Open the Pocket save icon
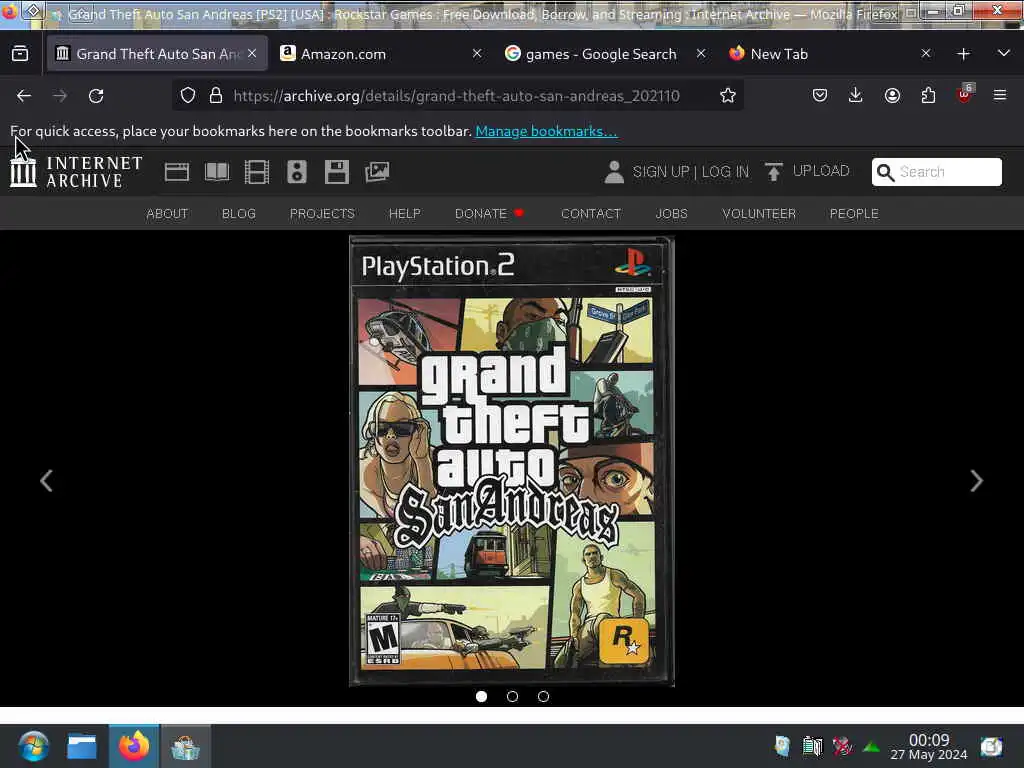This screenshot has width=1024, height=768. 820,96
